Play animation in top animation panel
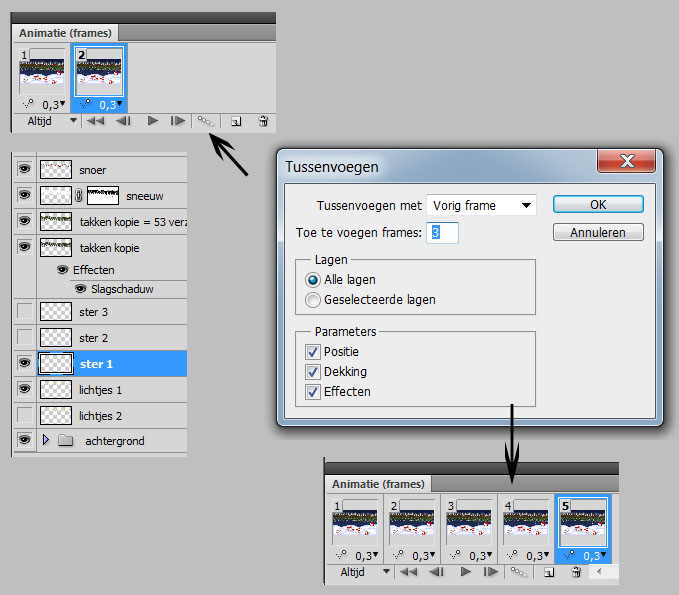Viewport: 679px width, 595px height. click(x=152, y=121)
